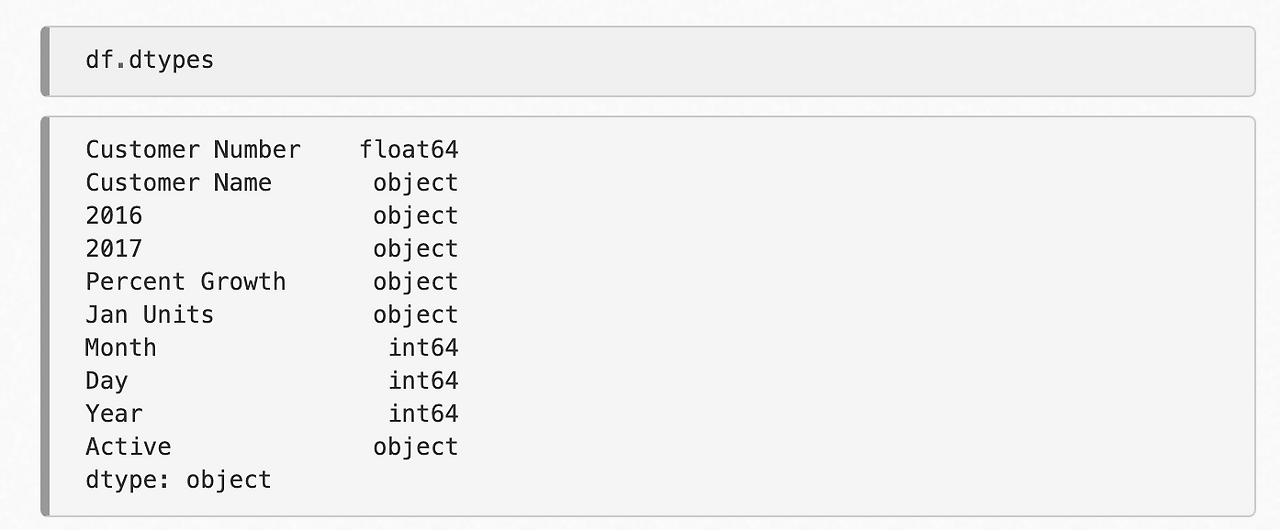Click the int64 dtype beside Year
This screenshot has height=530, width=1280.
[x=423, y=414]
